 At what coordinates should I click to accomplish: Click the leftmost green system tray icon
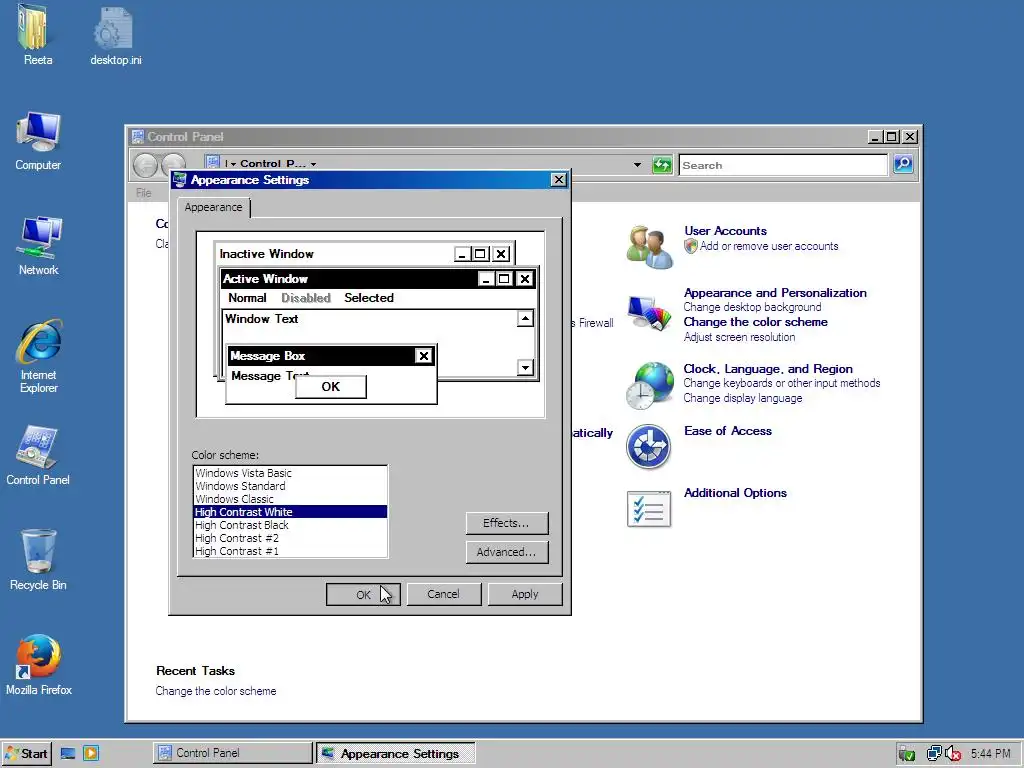tap(906, 754)
